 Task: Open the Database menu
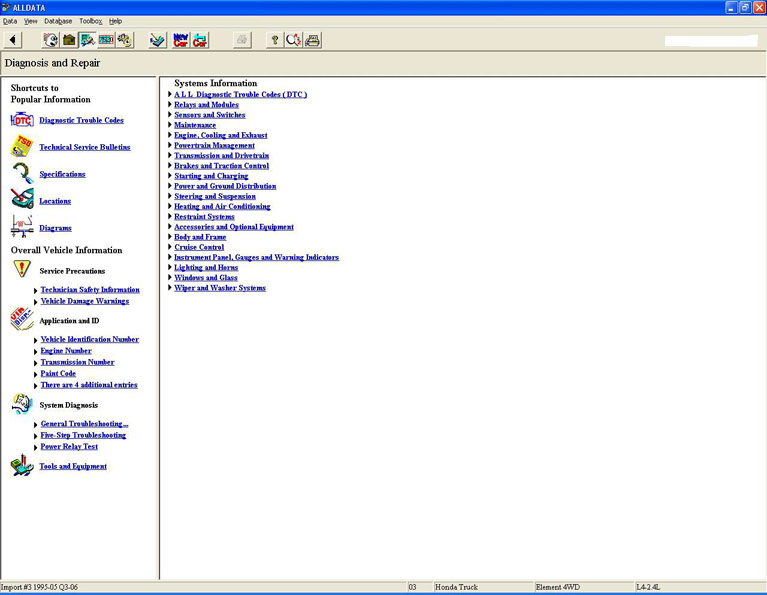coord(58,20)
